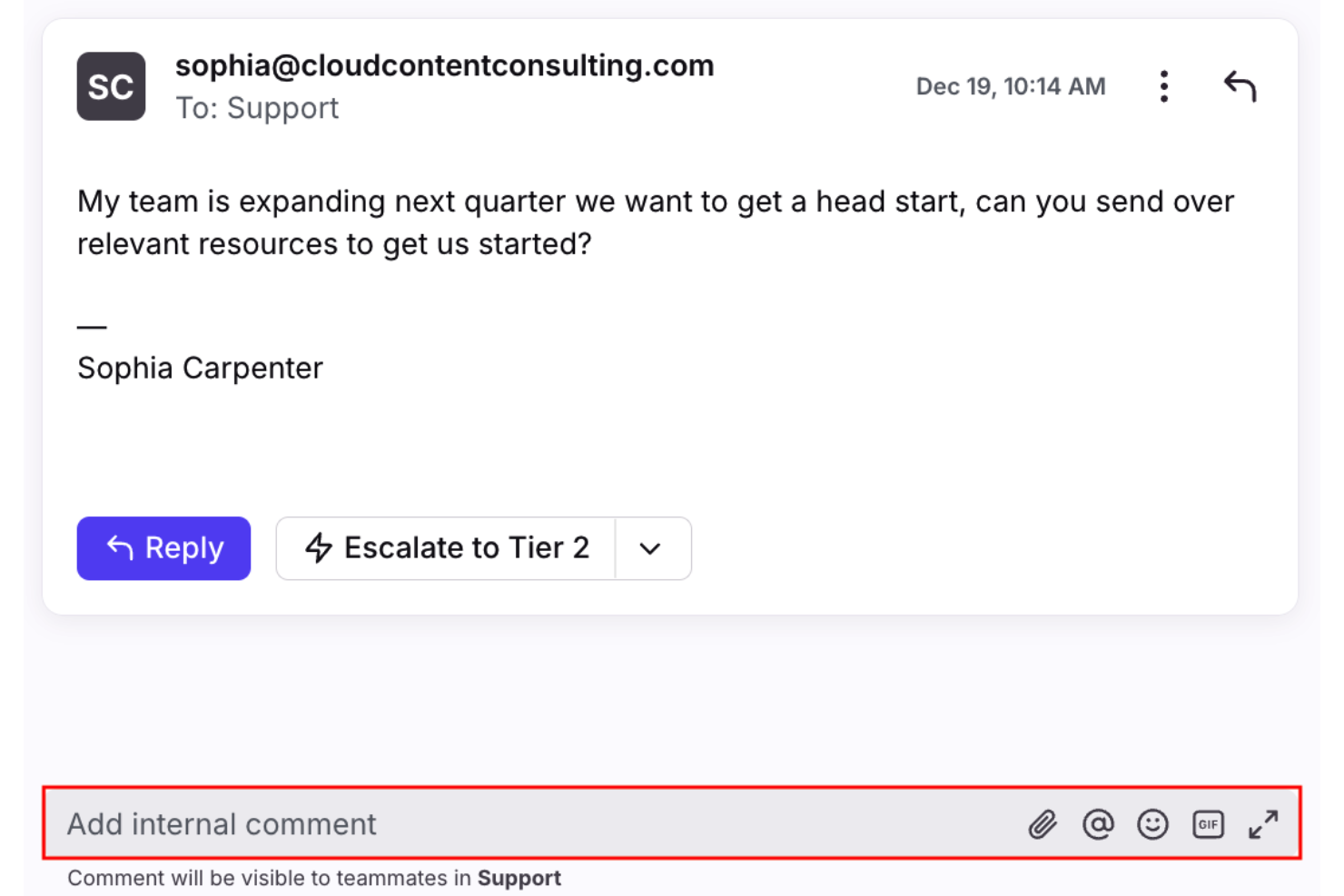
Task: Open the three-dot message options menu
Action: point(1163,87)
